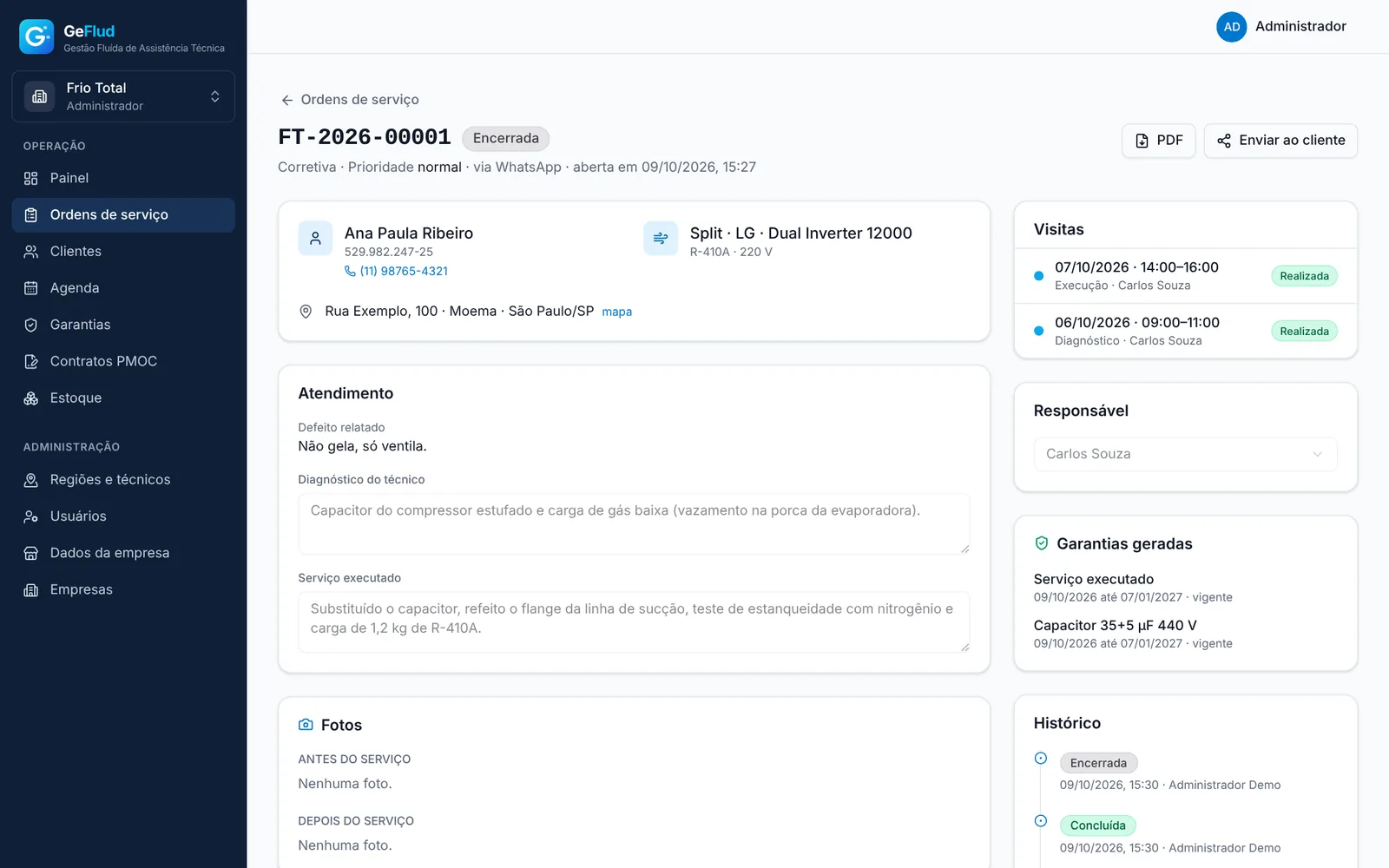1389x868 pixels.
Task: Click the Regiões e técnicos pin icon
Action: coord(31,480)
